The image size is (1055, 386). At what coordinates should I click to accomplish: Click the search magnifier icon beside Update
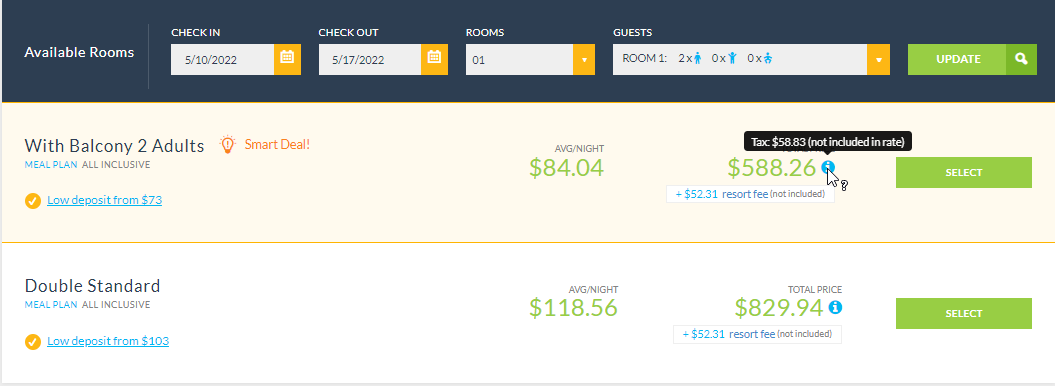click(x=1021, y=59)
